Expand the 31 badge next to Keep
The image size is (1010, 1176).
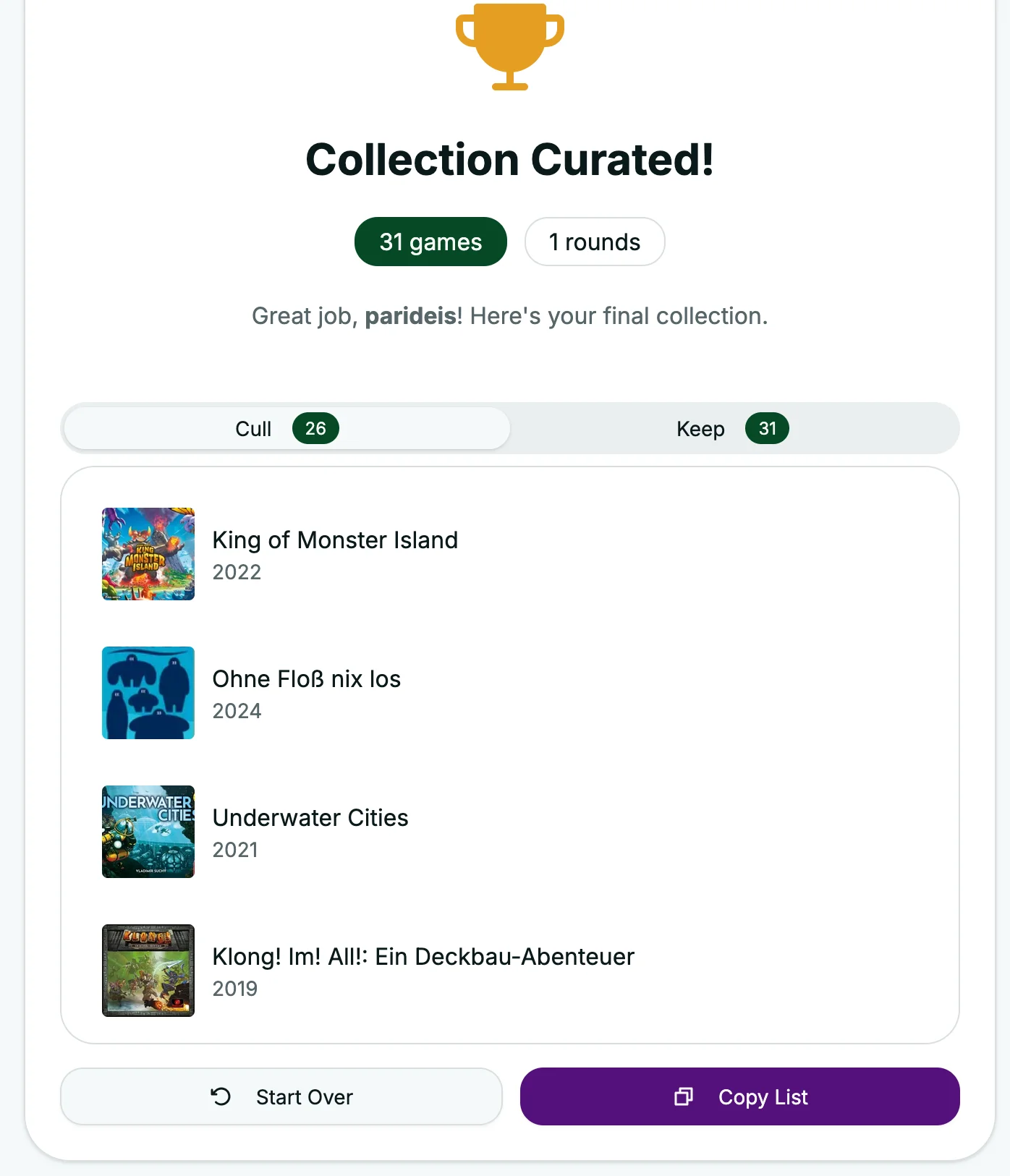pyautogui.click(x=767, y=428)
